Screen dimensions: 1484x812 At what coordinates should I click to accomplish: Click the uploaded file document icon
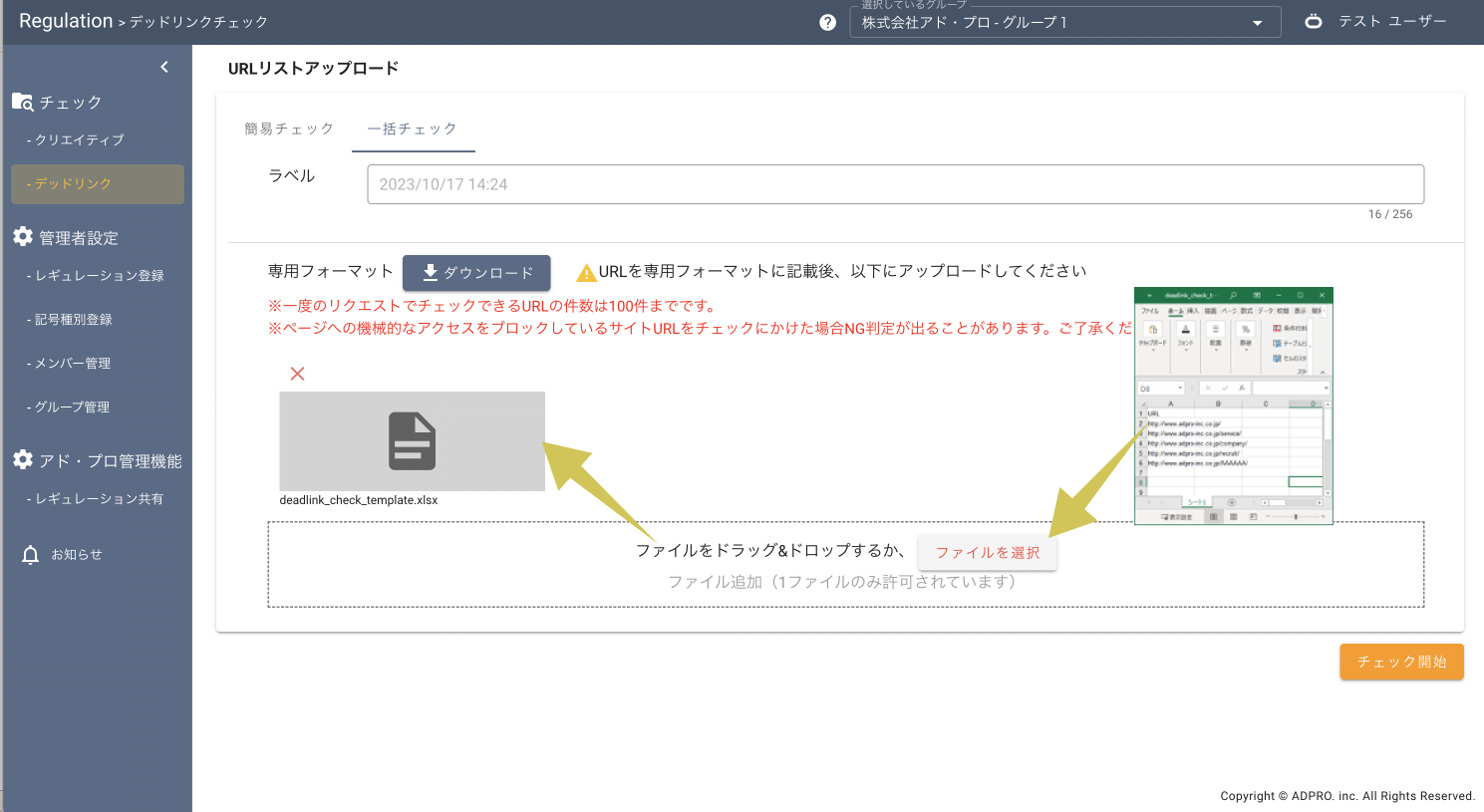pyautogui.click(x=412, y=440)
